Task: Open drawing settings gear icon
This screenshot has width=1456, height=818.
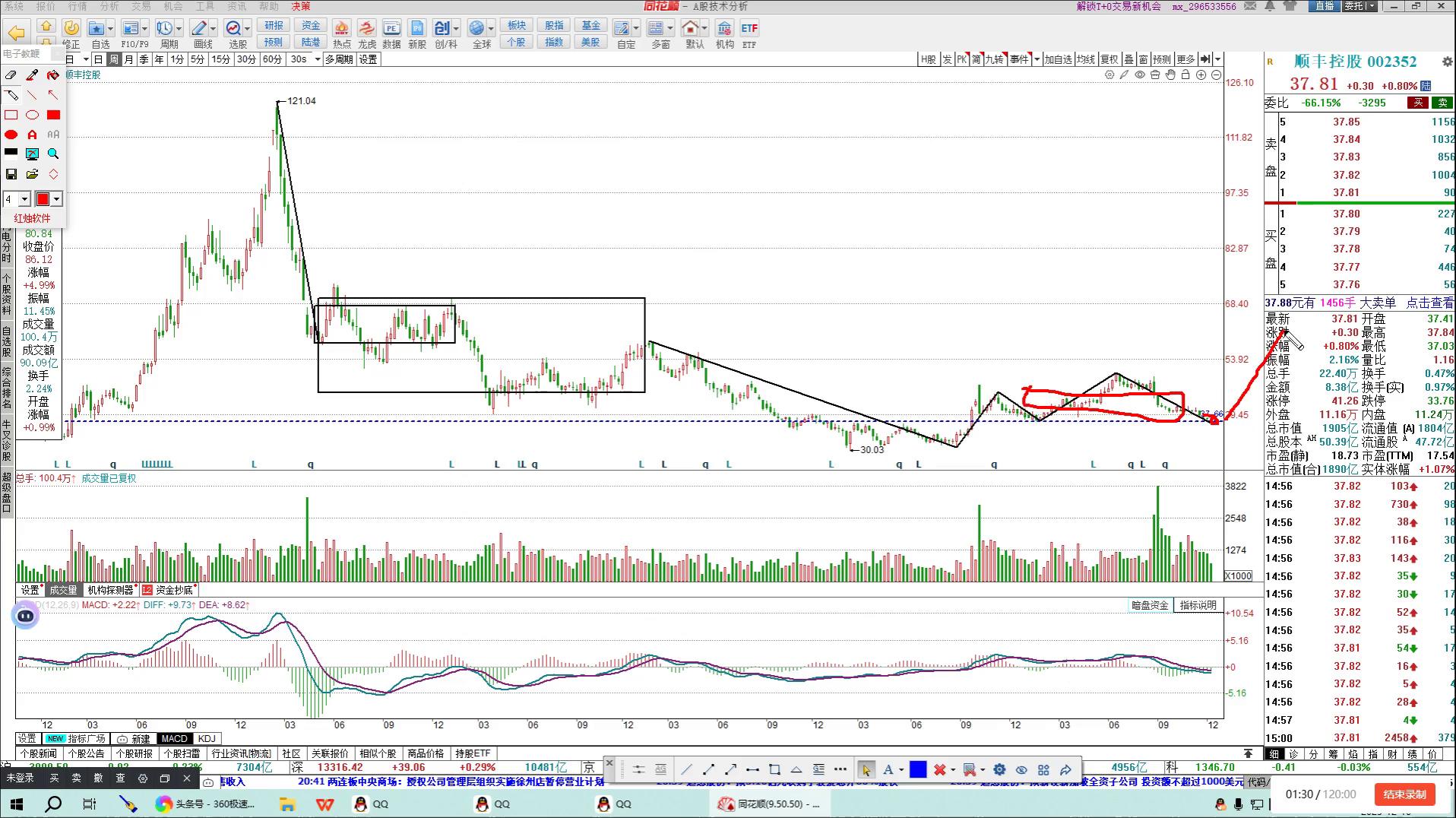Action: pyautogui.click(x=999, y=769)
